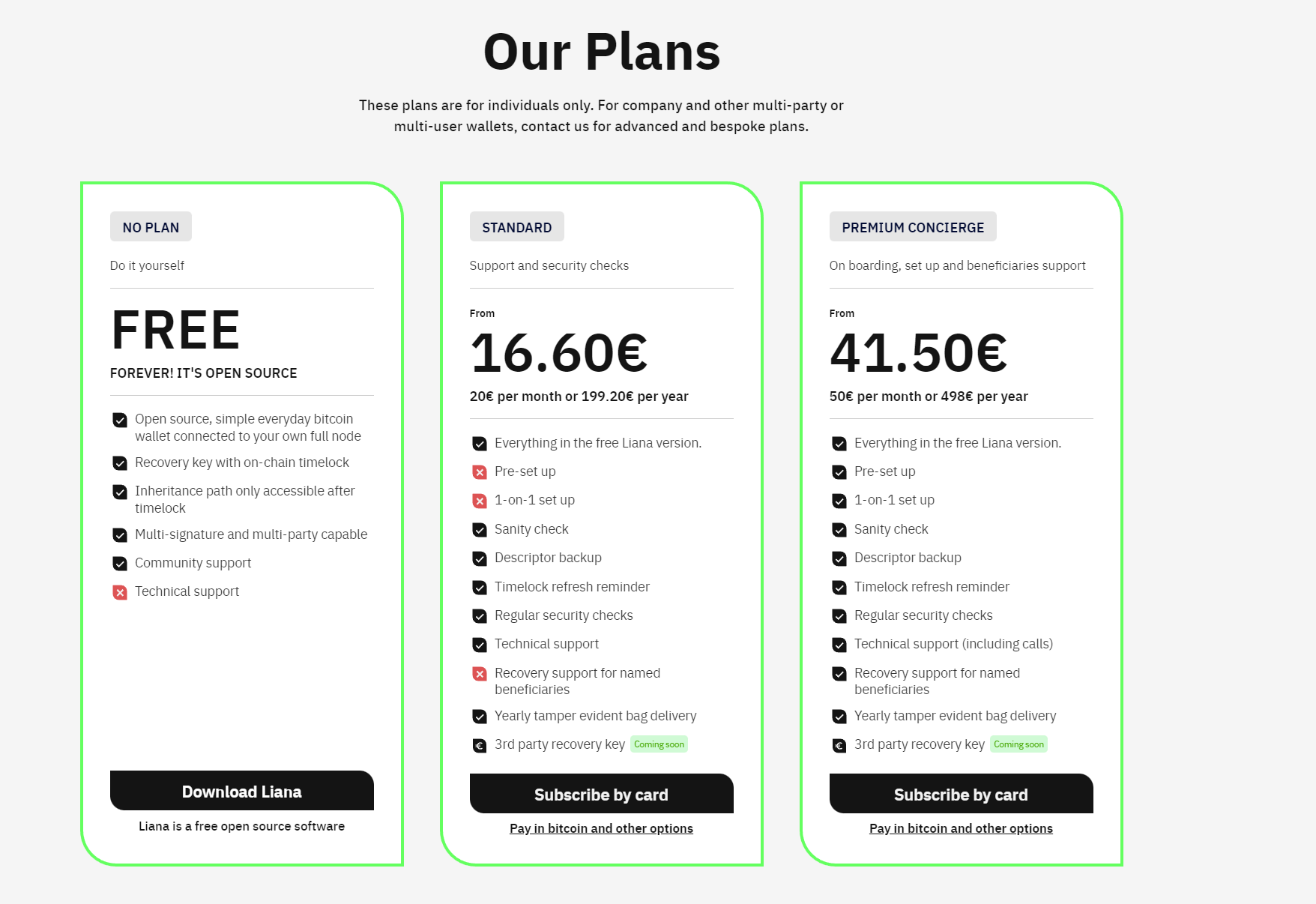The image size is (1316, 904).
Task: Click the euro icon beside Standard 3rd party recovery key
Action: [x=480, y=745]
